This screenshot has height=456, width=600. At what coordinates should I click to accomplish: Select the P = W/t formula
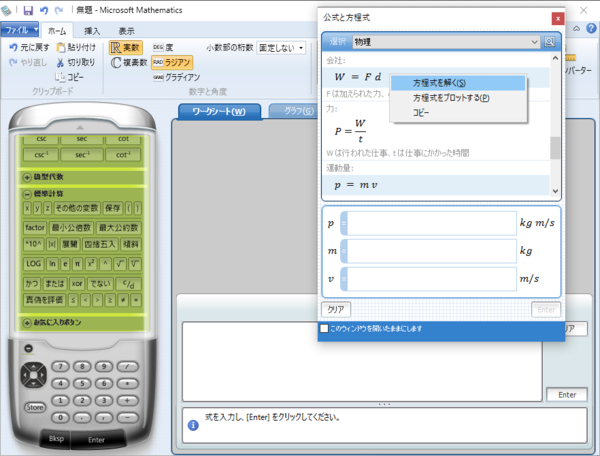tap(351, 131)
